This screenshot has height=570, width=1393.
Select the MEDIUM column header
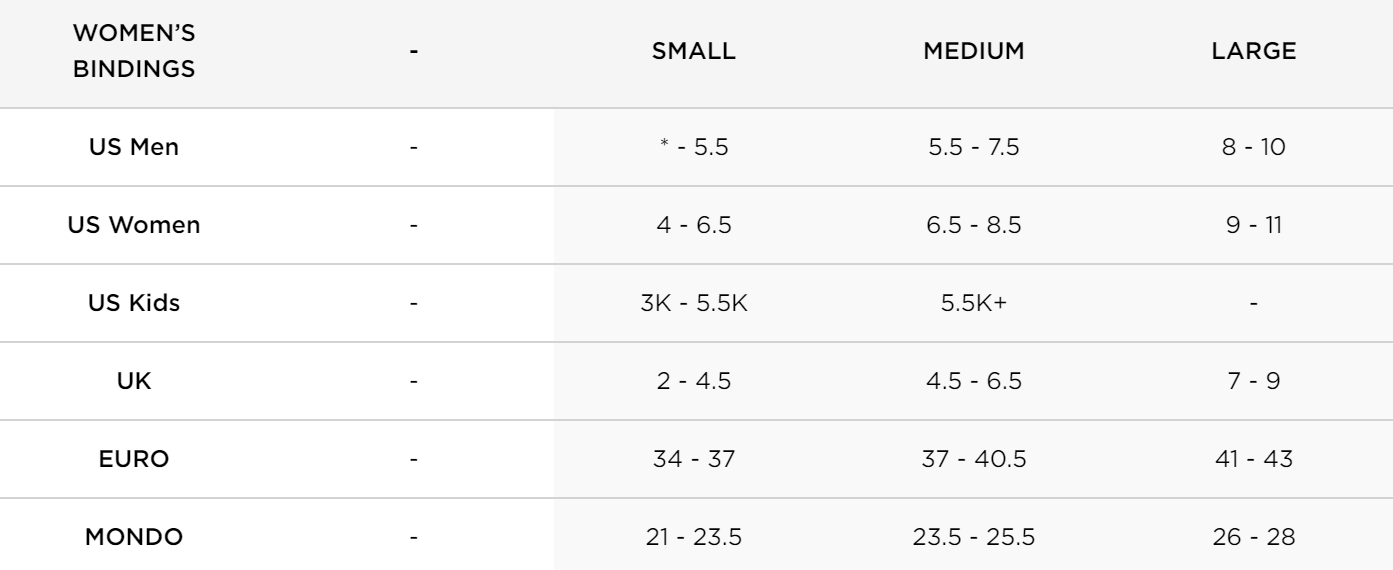tap(973, 53)
